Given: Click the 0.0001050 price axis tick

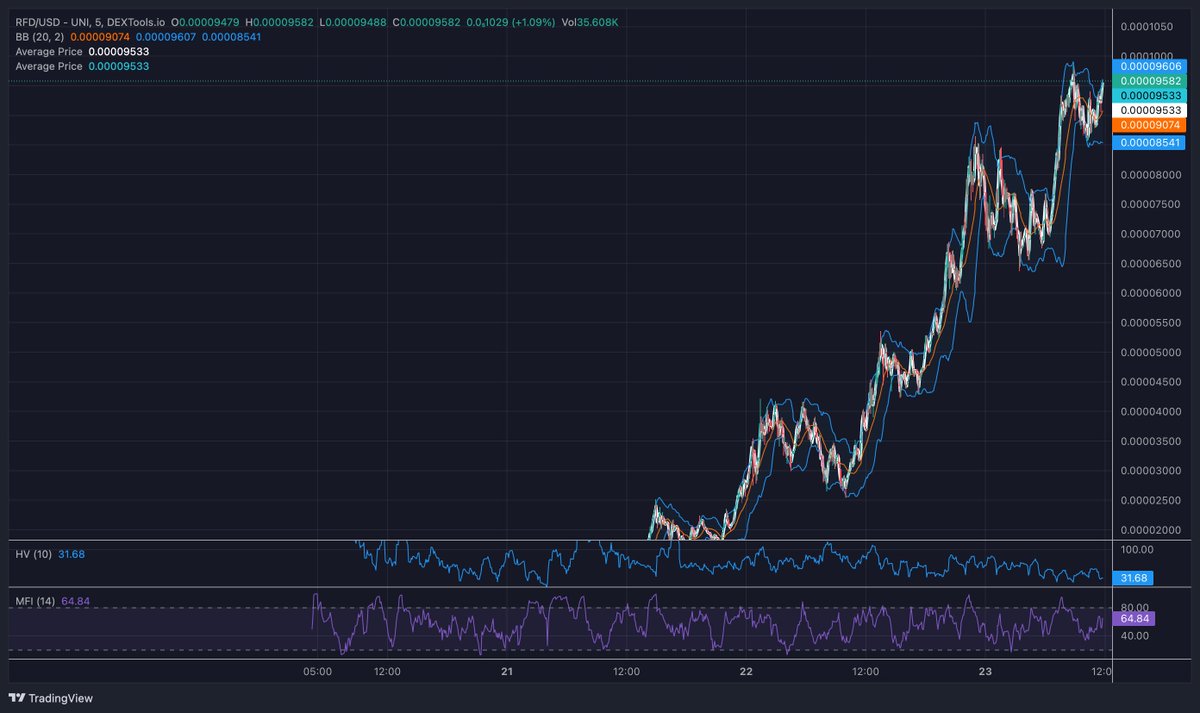Looking at the screenshot, I should tap(1146, 27).
